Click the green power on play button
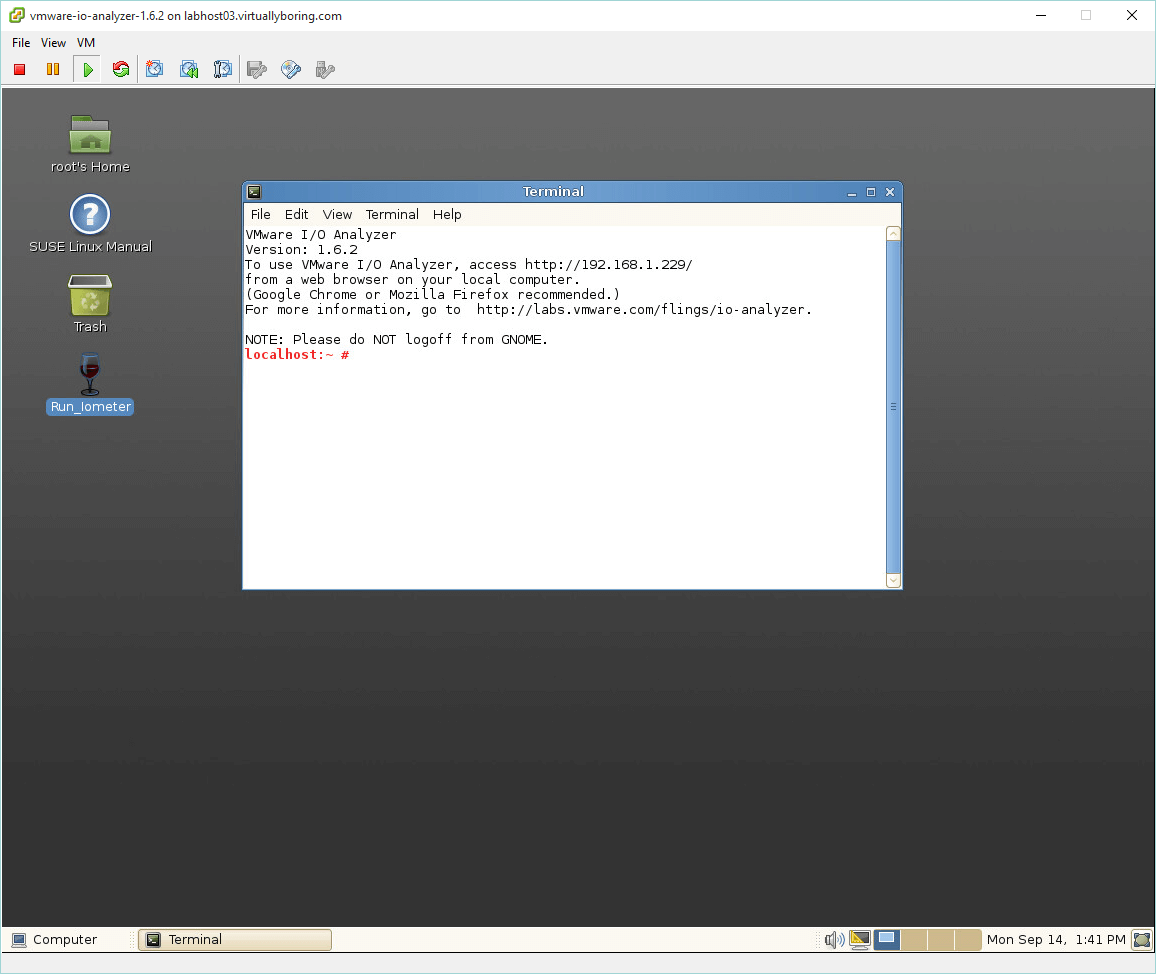Viewport: 1156px width, 974px height. (x=88, y=69)
